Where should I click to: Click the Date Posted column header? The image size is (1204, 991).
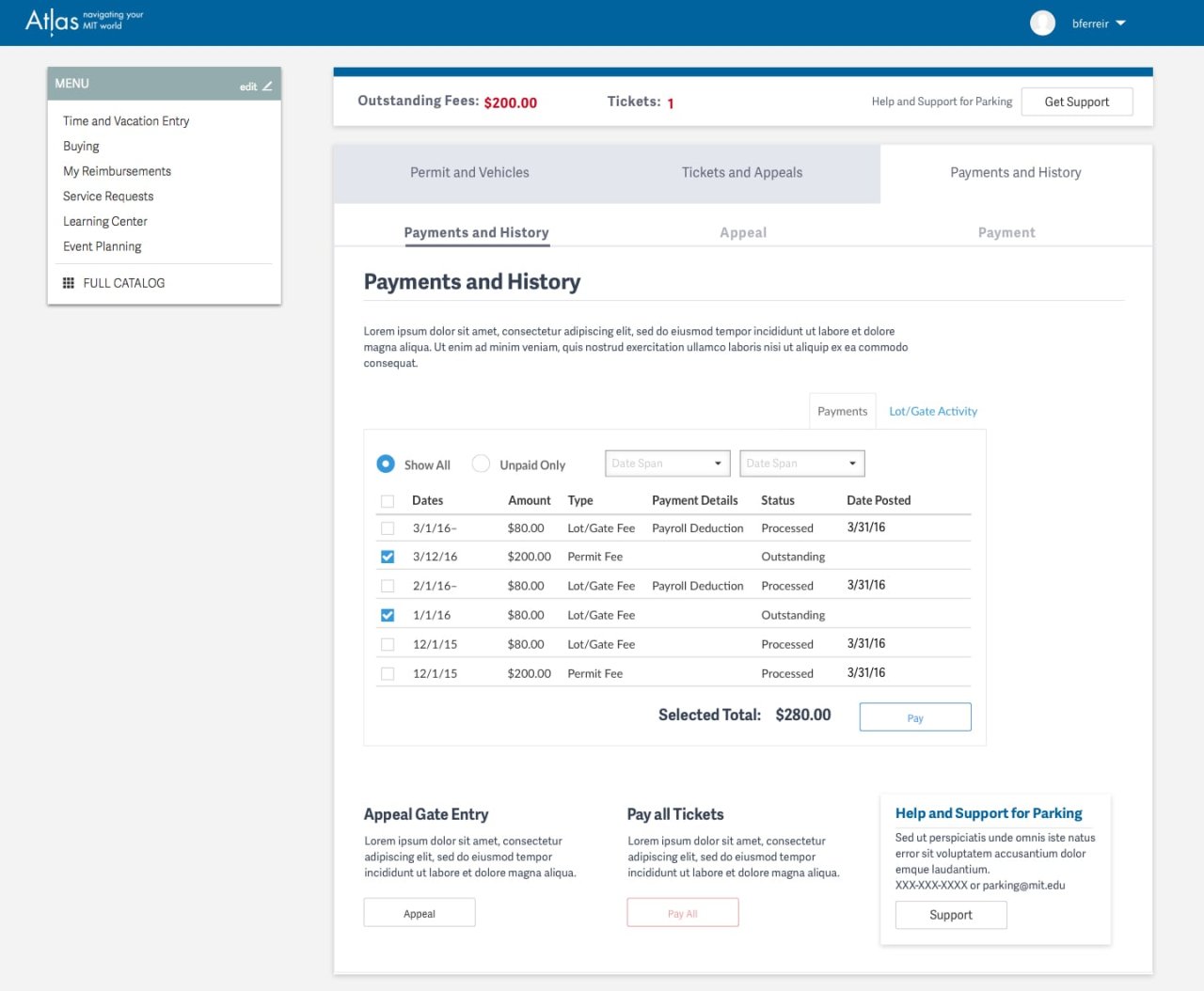pyautogui.click(x=879, y=500)
